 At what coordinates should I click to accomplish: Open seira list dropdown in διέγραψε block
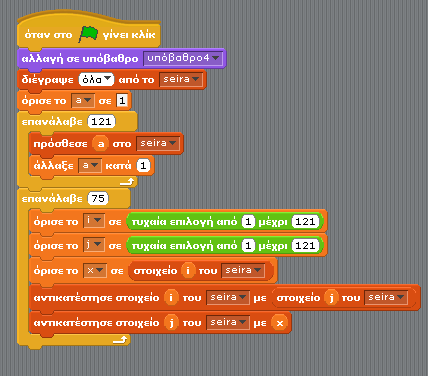click(x=181, y=80)
